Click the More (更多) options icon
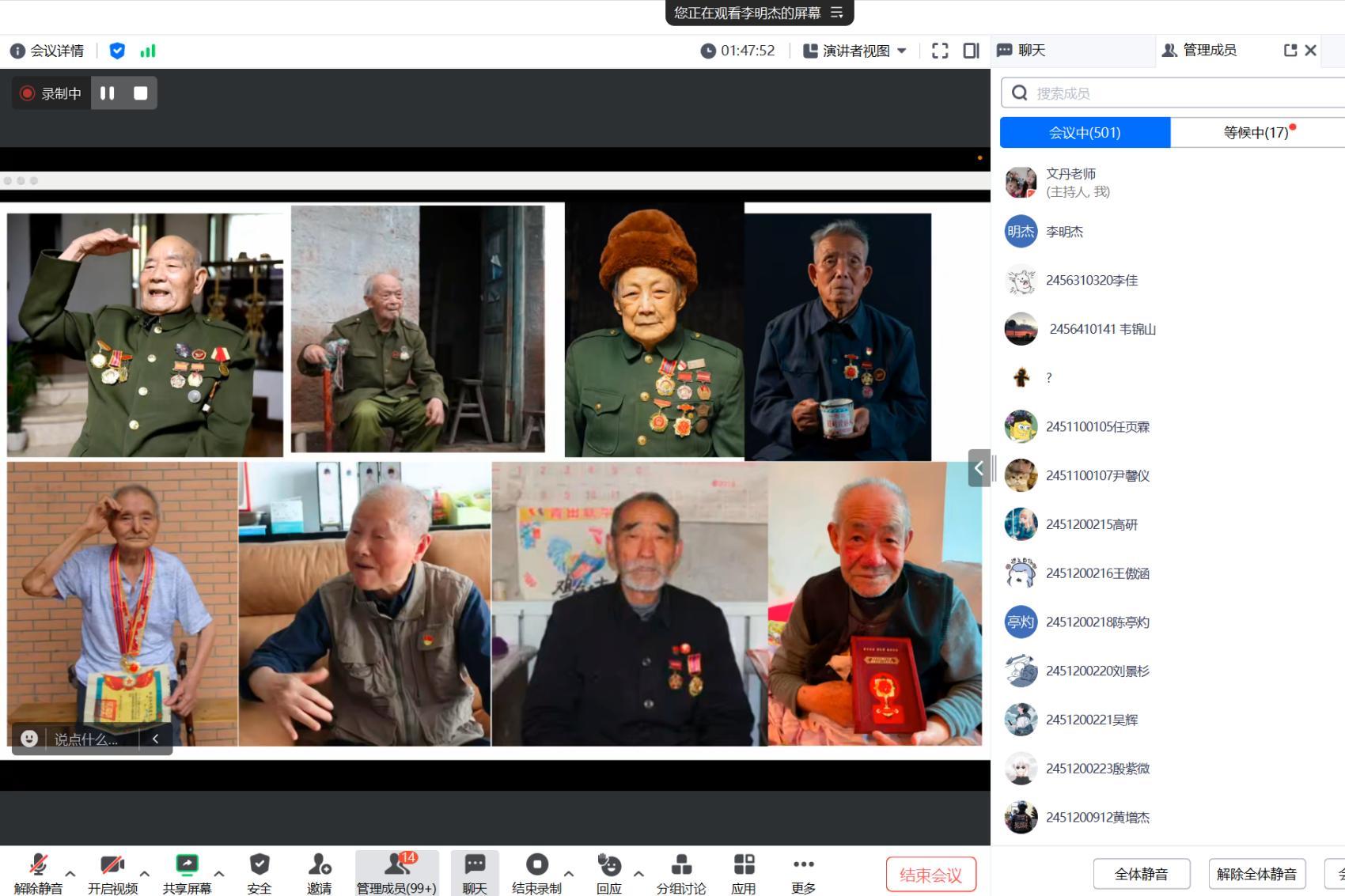 [x=803, y=873]
